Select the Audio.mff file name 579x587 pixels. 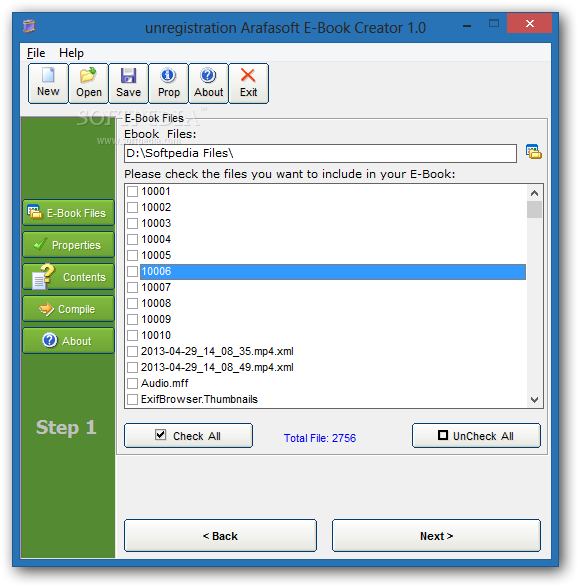pyautogui.click(x=165, y=383)
